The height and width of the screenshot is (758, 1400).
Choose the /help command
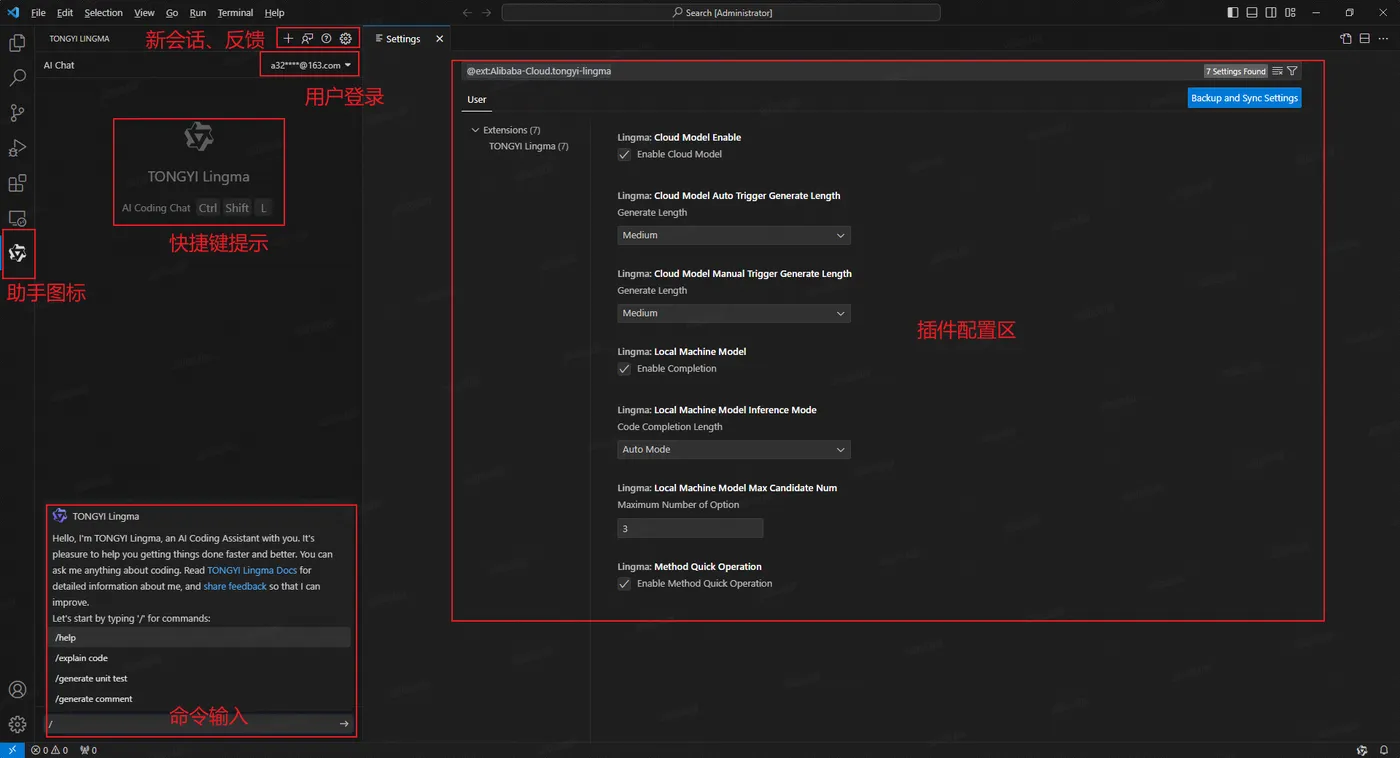coord(200,637)
